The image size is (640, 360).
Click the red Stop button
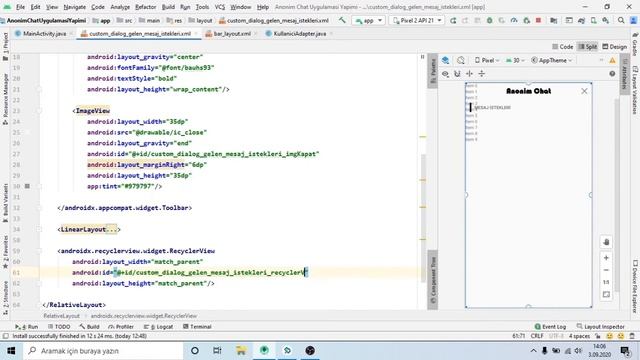[x=538, y=20]
